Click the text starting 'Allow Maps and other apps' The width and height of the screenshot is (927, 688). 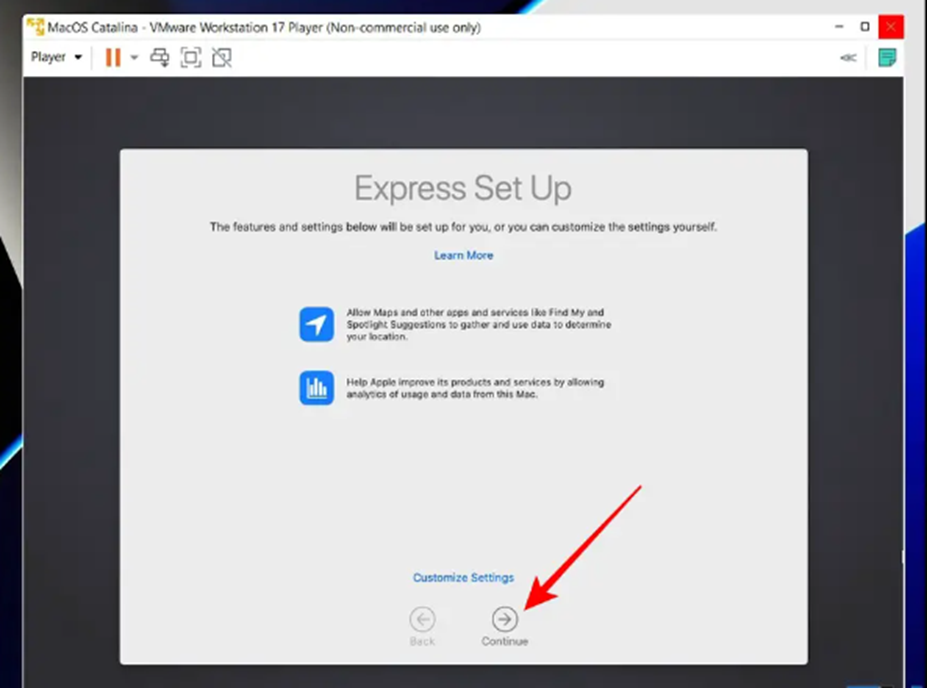(x=479, y=324)
